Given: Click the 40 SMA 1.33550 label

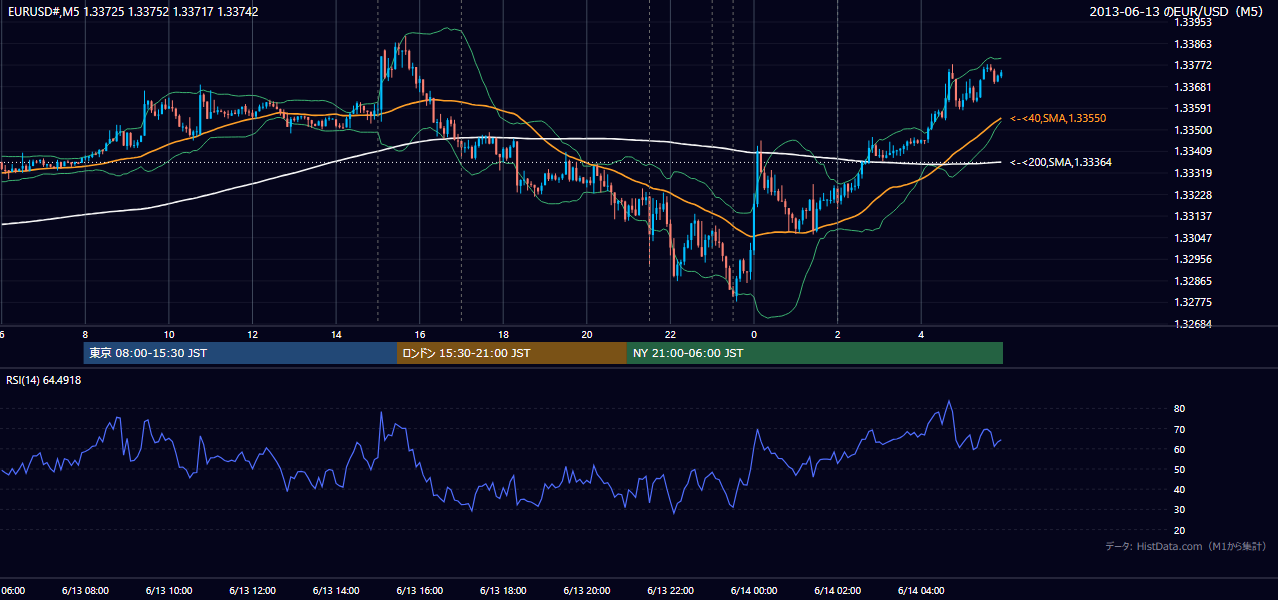Looking at the screenshot, I should point(1058,118).
